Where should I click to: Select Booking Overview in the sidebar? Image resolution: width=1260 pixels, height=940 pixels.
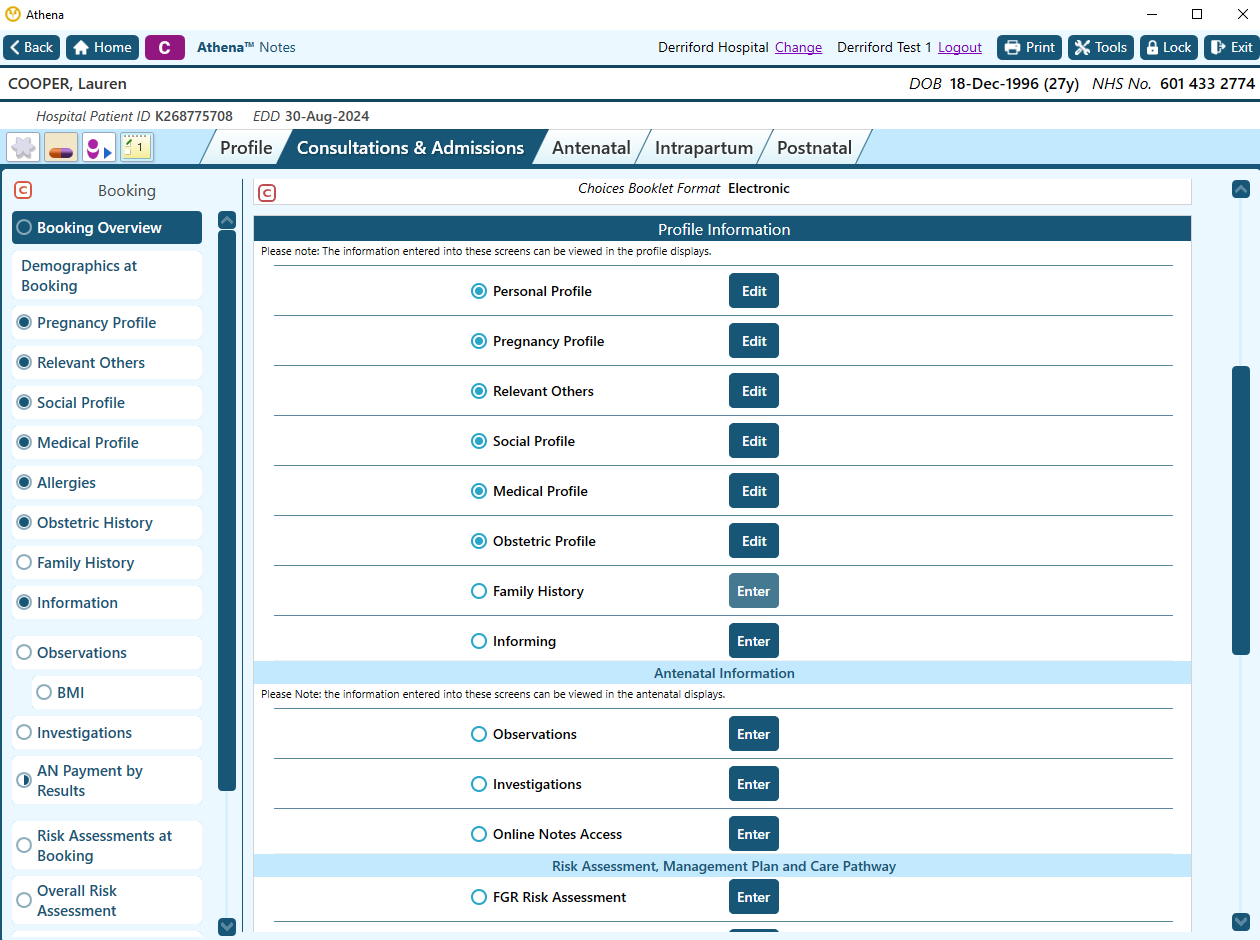tap(107, 228)
